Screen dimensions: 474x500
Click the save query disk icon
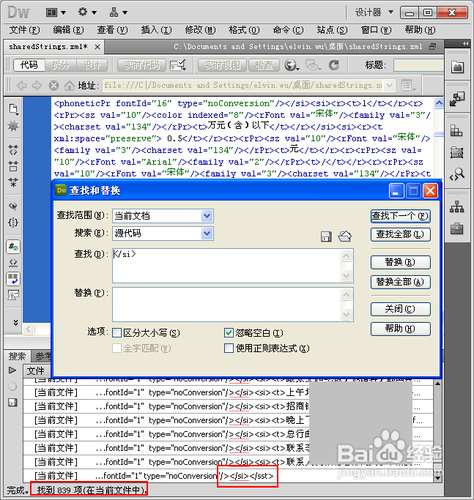click(x=326, y=237)
